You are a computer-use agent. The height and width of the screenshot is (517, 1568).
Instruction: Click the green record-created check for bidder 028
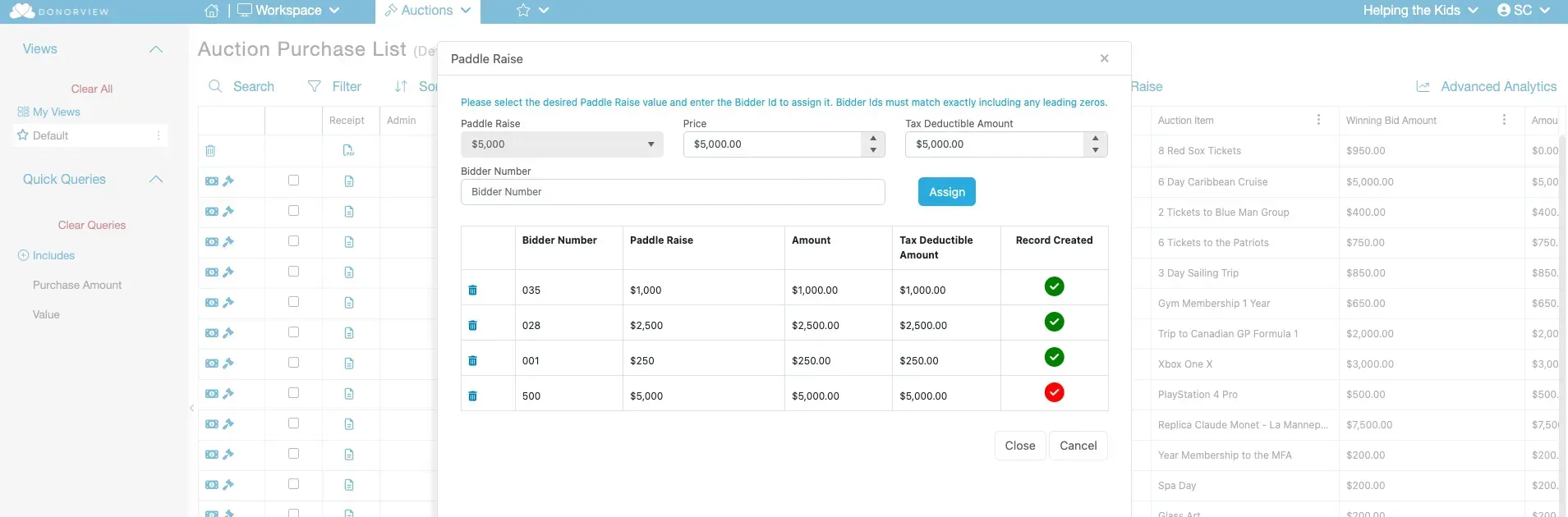coord(1054,322)
